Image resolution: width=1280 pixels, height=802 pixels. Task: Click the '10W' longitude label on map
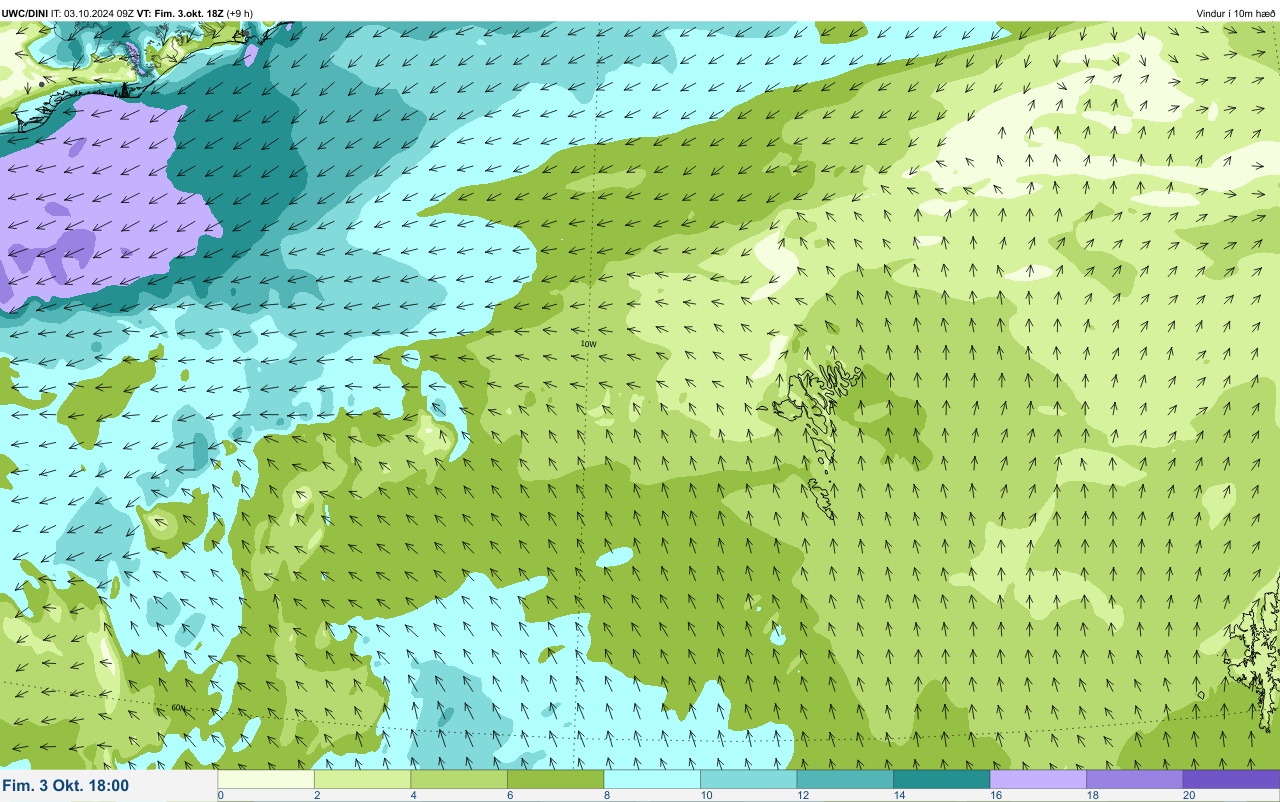point(588,344)
